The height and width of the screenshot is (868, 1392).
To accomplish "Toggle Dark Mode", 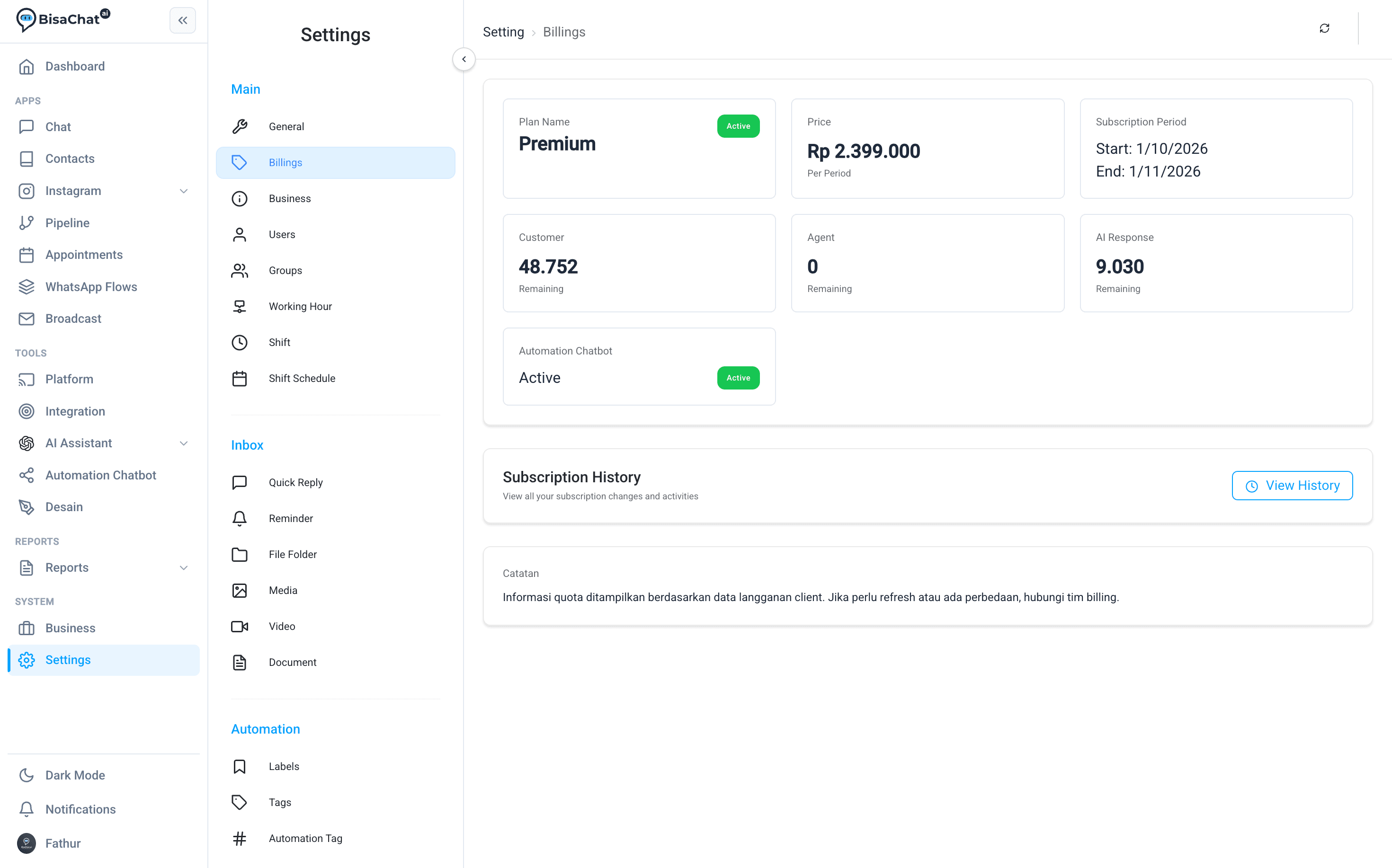I will click(103, 775).
